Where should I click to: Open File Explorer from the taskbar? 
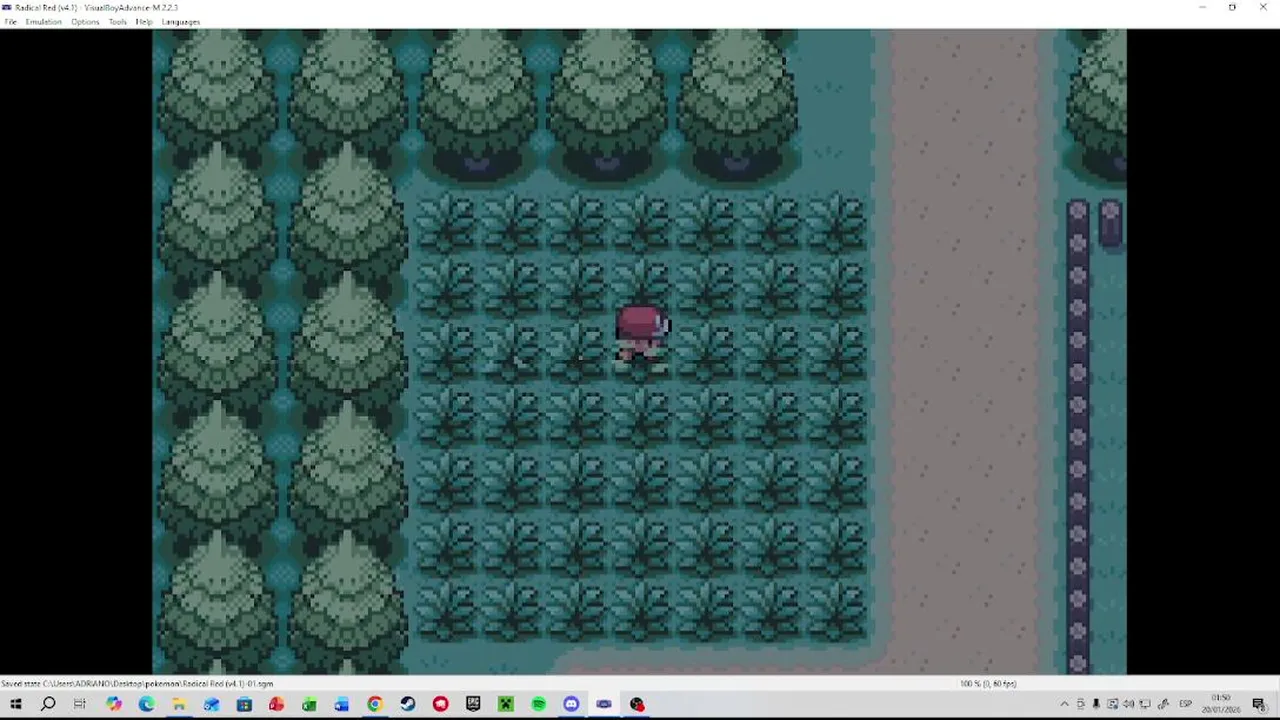click(x=178, y=705)
